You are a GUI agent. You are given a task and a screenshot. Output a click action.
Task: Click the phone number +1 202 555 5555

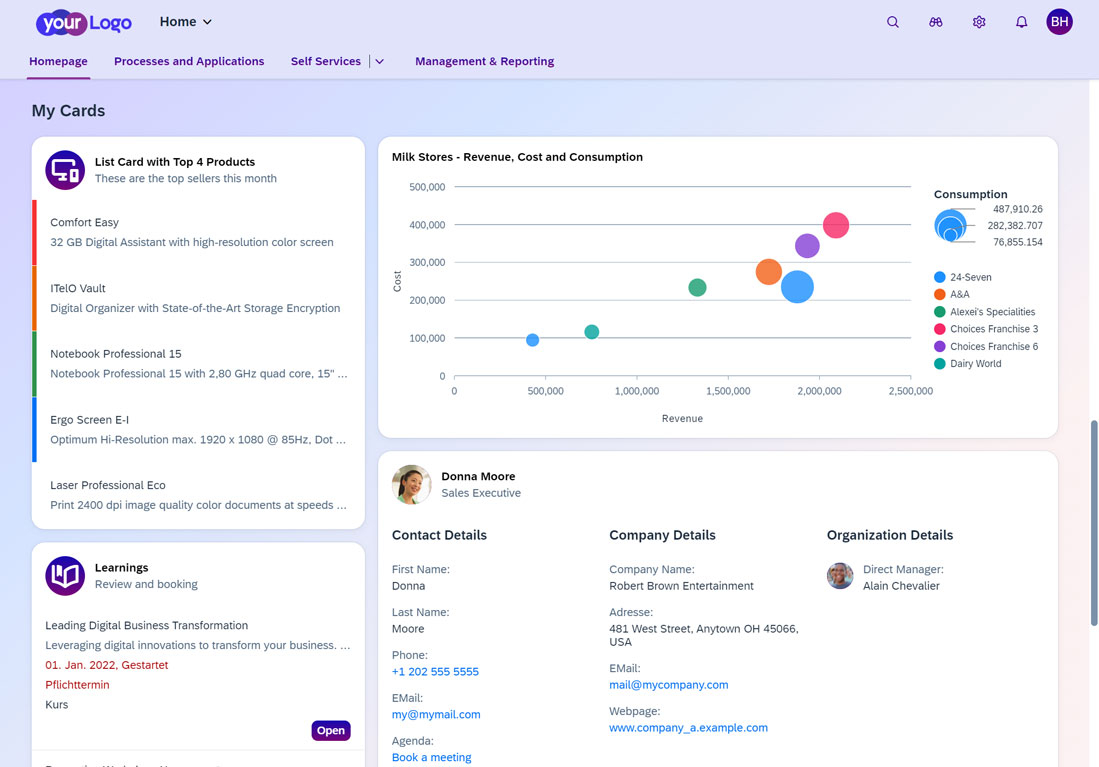point(435,672)
